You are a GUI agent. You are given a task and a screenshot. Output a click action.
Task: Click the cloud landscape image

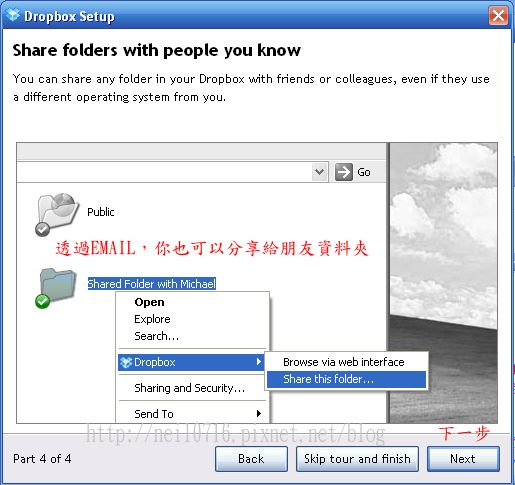[x=443, y=283]
